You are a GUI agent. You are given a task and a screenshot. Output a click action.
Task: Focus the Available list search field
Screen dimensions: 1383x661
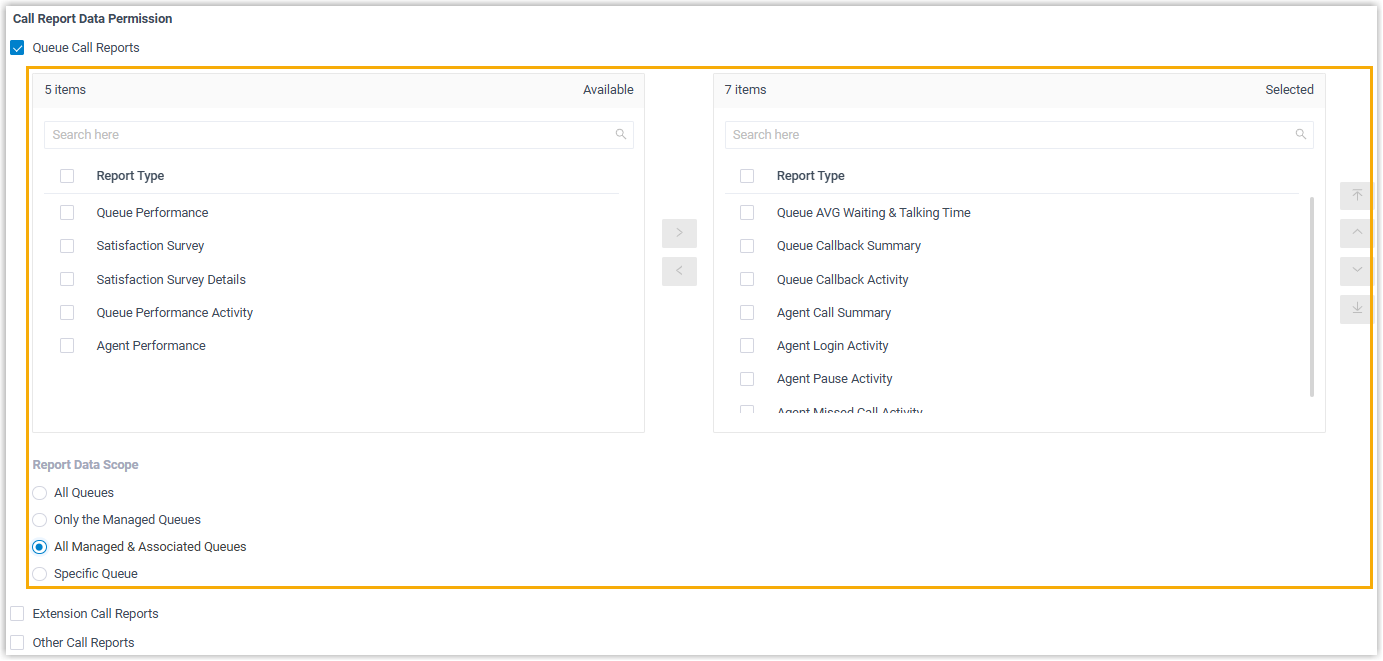[330, 135]
